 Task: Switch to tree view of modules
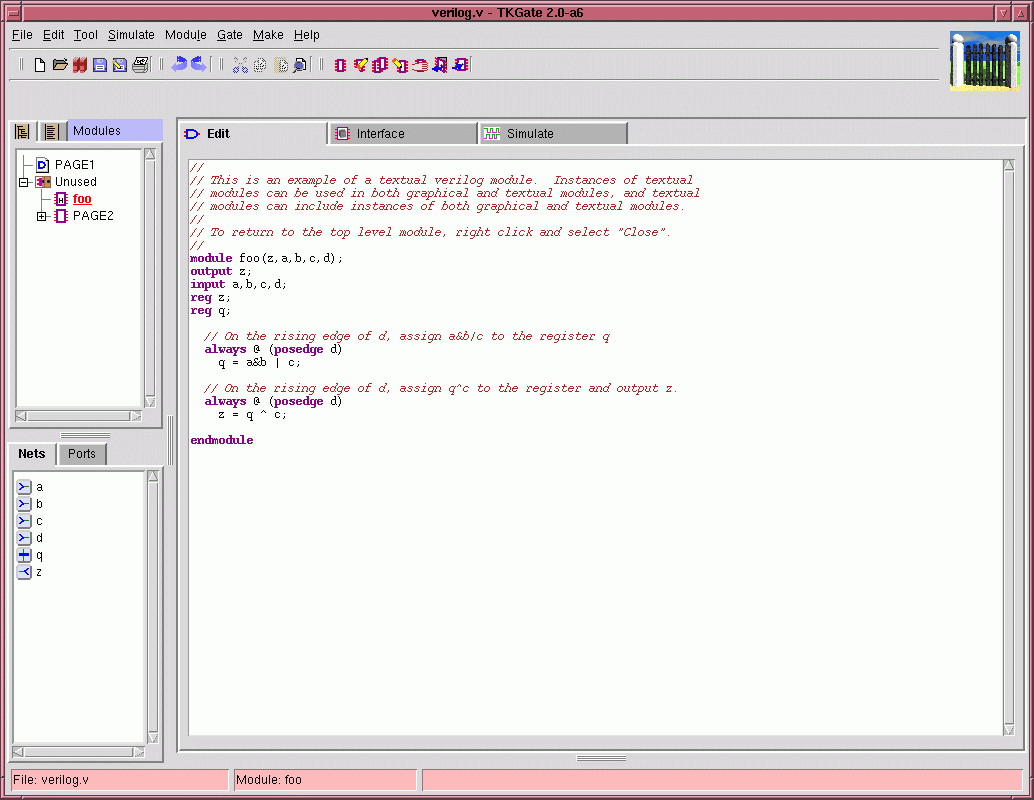pos(22,132)
